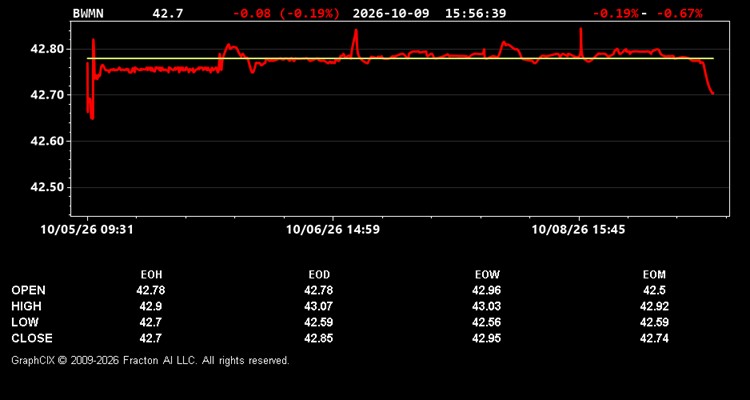Click the -0.08 (-0.19%) change value
750x400 pixels.
click(x=287, y=13)
